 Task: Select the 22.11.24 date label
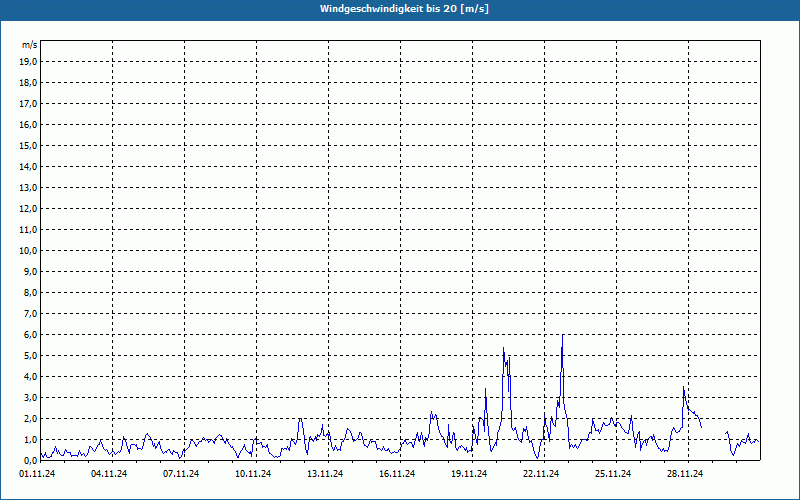coord(541,474)
